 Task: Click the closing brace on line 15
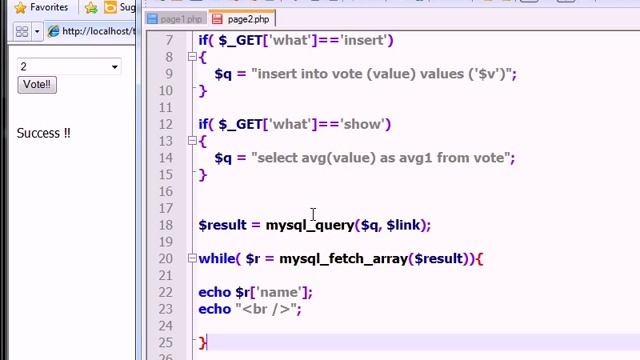(x=202, y=175)
